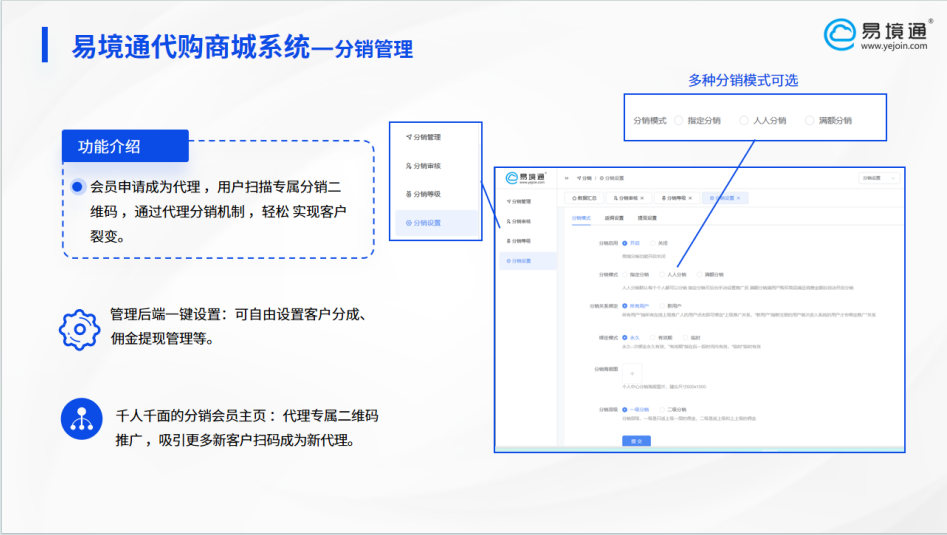Click the 分销 breadcrumb in the admin panel header
Viewport: 947px width, 535px height.
tap(585, 178)
